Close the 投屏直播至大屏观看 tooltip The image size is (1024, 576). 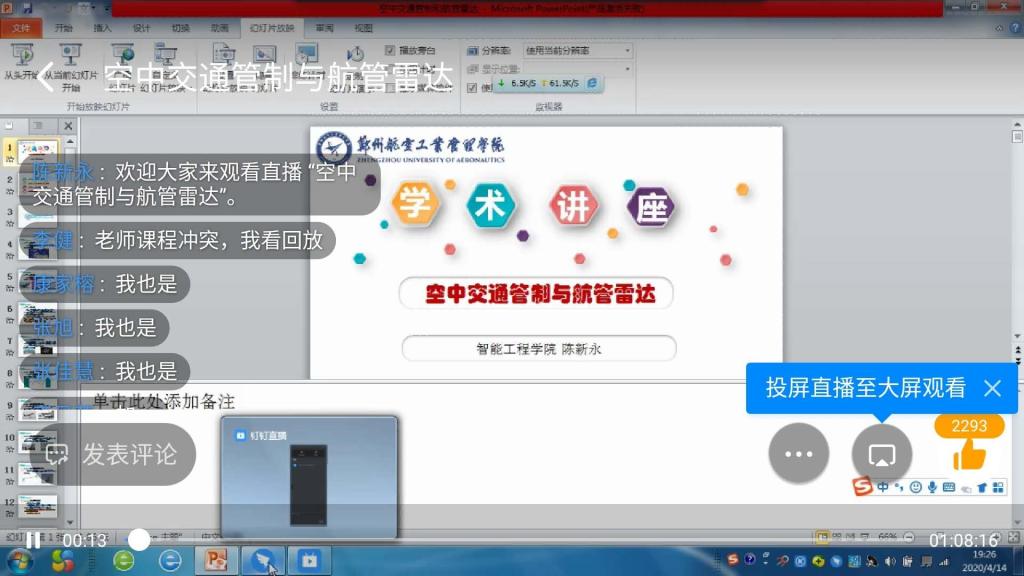(x=992, y=389)
